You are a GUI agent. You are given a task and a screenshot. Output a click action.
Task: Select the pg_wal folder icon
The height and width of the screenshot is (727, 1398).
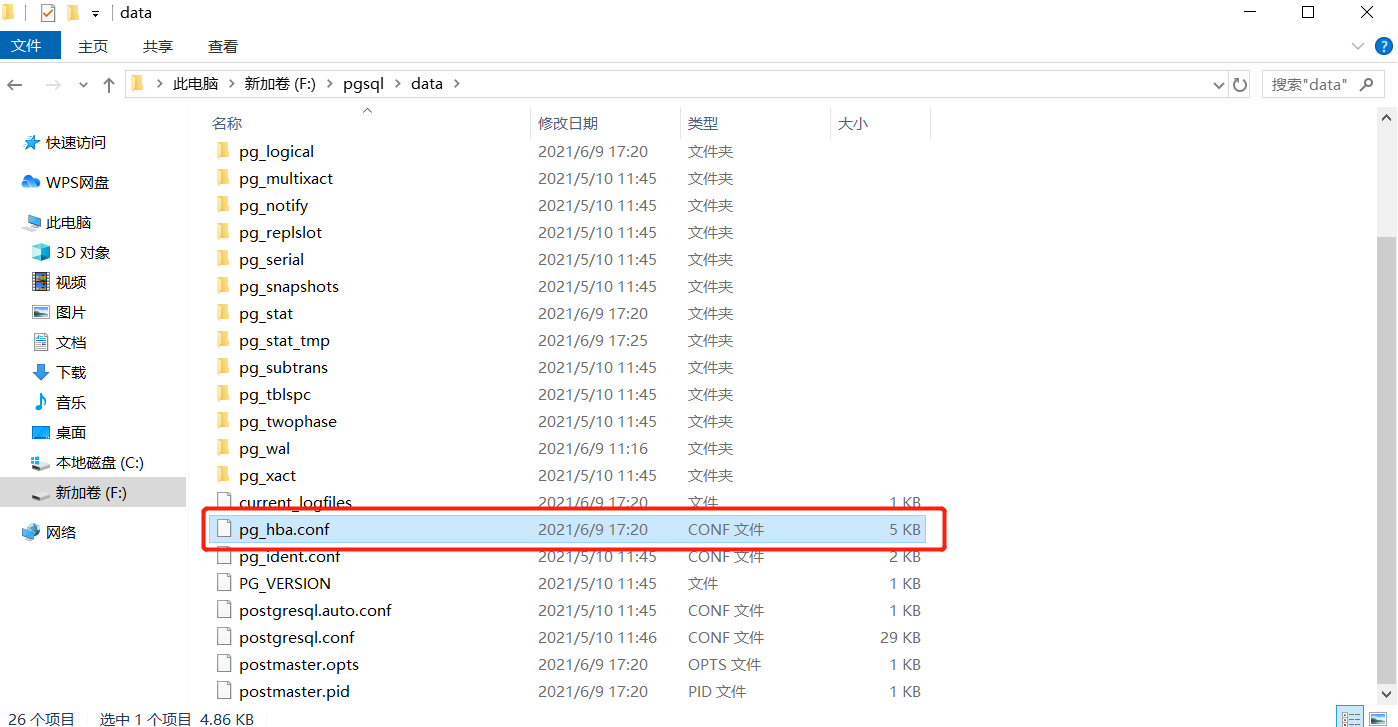pyautogui.click(x=223, y=448)
